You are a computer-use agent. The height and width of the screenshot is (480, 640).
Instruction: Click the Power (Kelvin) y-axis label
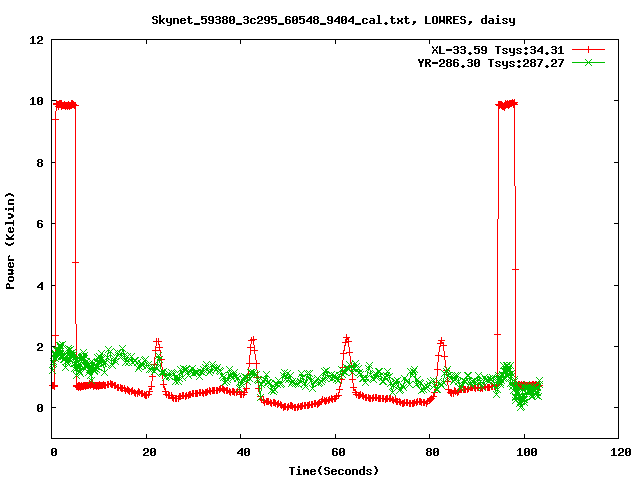[10, 241]
